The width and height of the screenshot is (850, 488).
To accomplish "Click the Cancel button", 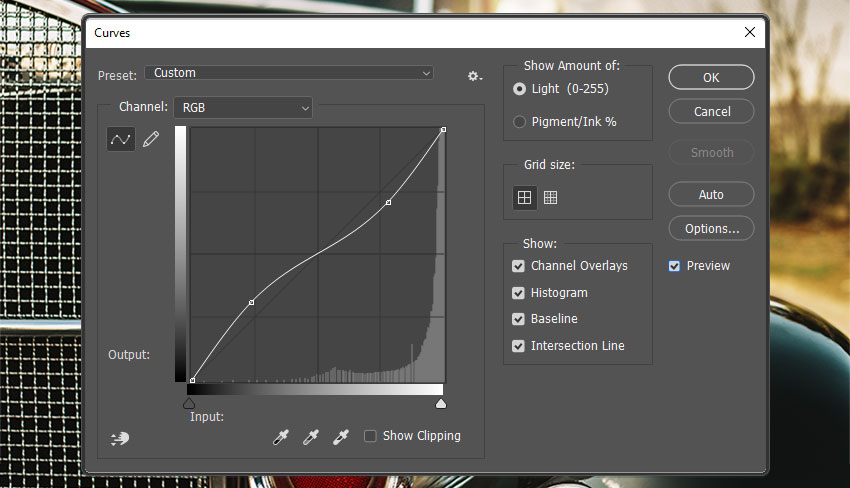I will 711,112.
